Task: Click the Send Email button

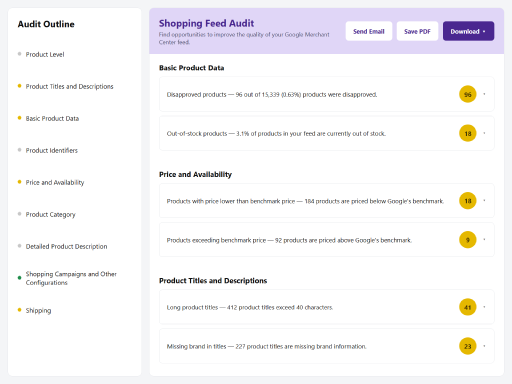Action: 369,31
